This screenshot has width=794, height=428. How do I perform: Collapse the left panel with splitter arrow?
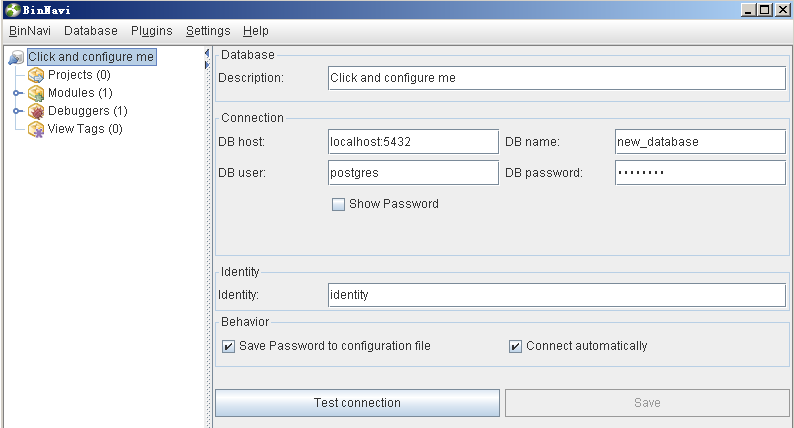[x=207, y=53]
